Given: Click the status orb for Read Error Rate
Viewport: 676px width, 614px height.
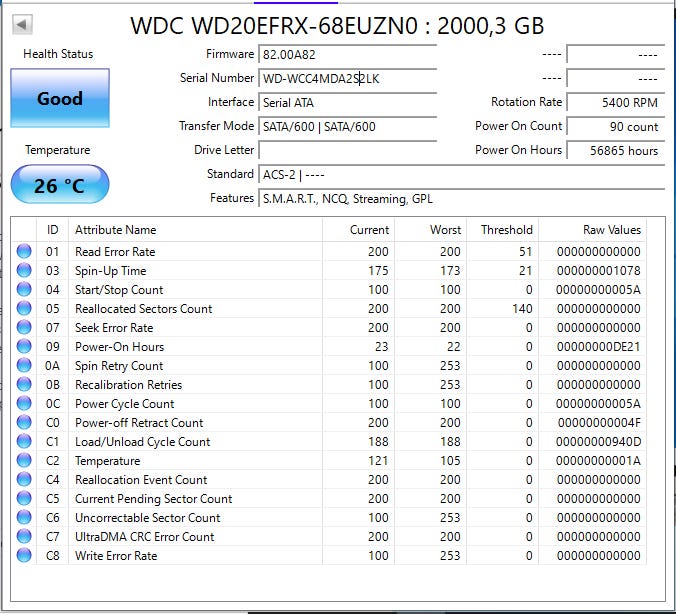Looking at the screenshot, I should coord(24,251).
